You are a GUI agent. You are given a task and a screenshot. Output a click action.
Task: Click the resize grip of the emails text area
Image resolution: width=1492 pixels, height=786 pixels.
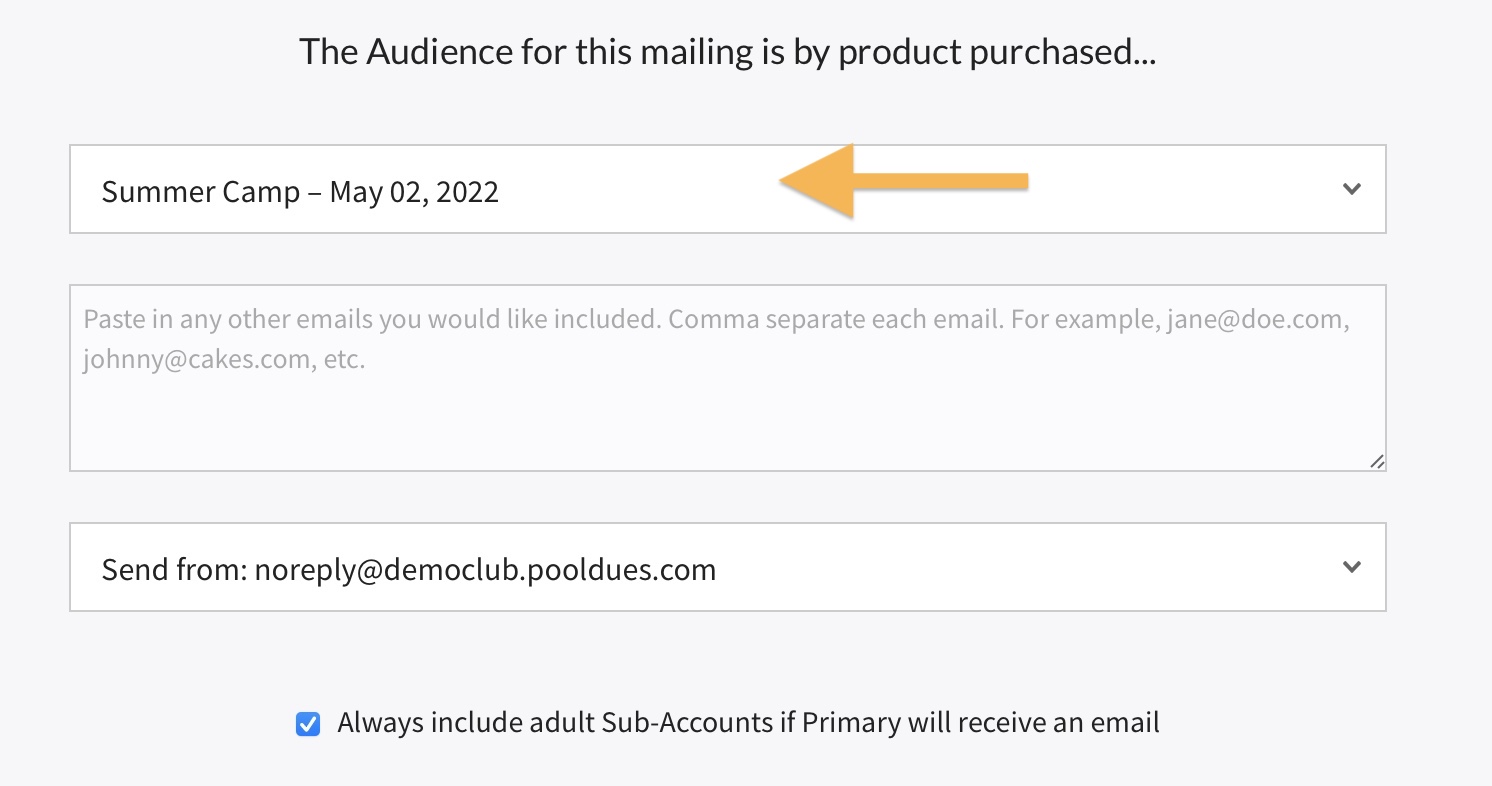[1377, 462]
